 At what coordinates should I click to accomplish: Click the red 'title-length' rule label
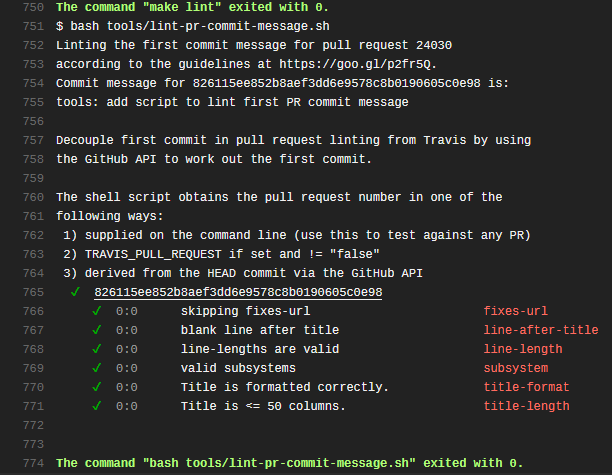click(526, 406)
